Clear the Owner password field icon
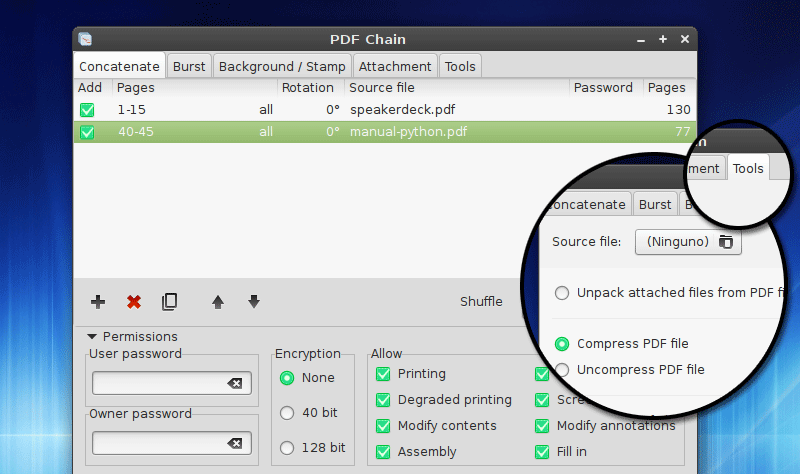The height and width of the screenshot is (474, 800). 235,443
